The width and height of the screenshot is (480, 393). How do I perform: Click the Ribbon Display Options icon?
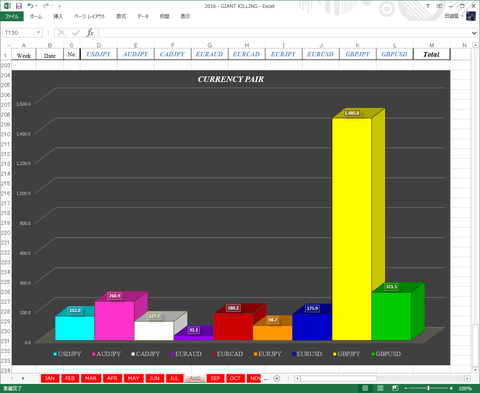439,6
